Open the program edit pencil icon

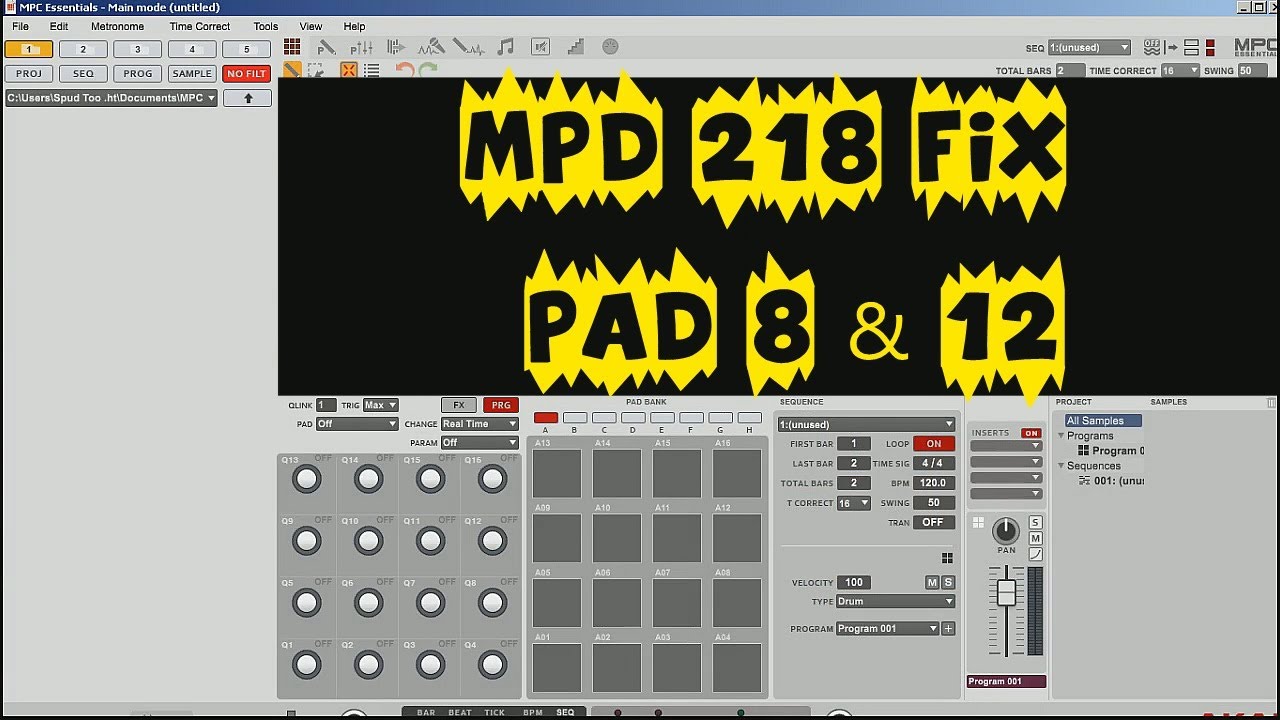[326, 47]
